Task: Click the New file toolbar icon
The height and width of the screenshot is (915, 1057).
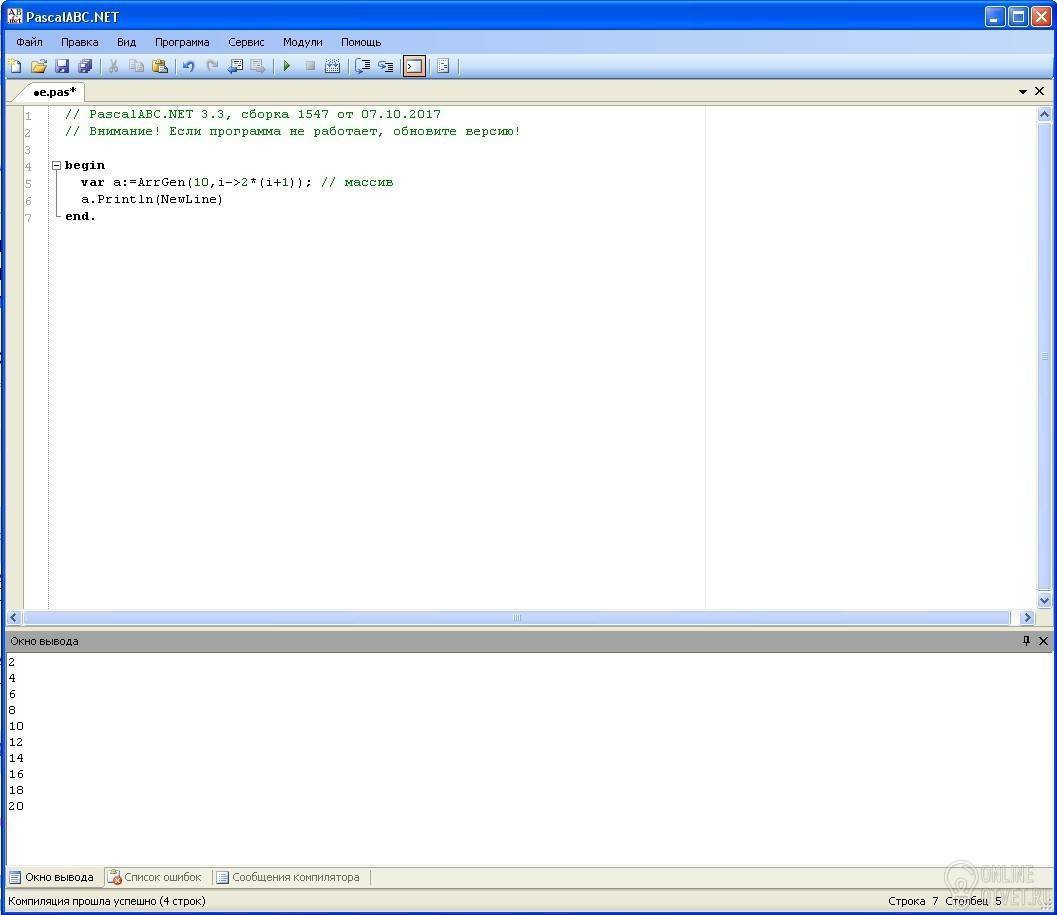Action: click(x=15, y=66)
